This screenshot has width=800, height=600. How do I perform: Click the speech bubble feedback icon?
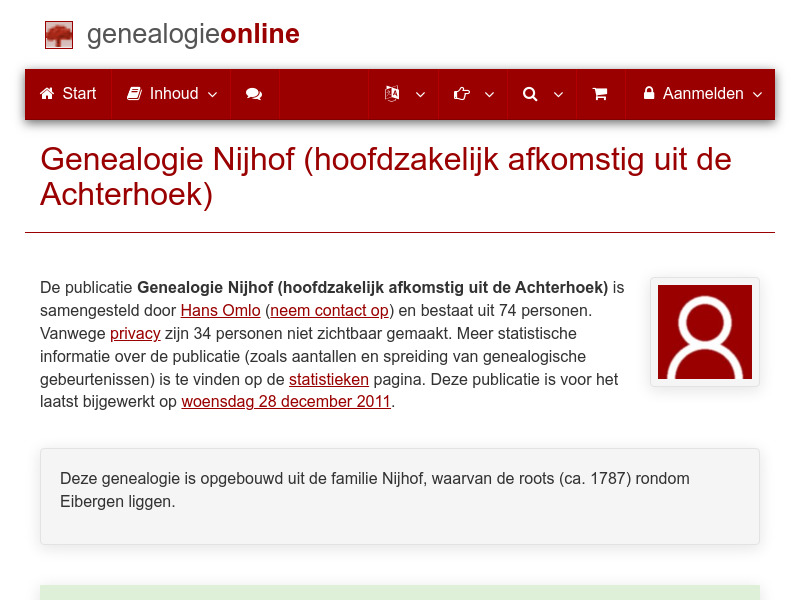pyautogui.click(x=253, y=93)
